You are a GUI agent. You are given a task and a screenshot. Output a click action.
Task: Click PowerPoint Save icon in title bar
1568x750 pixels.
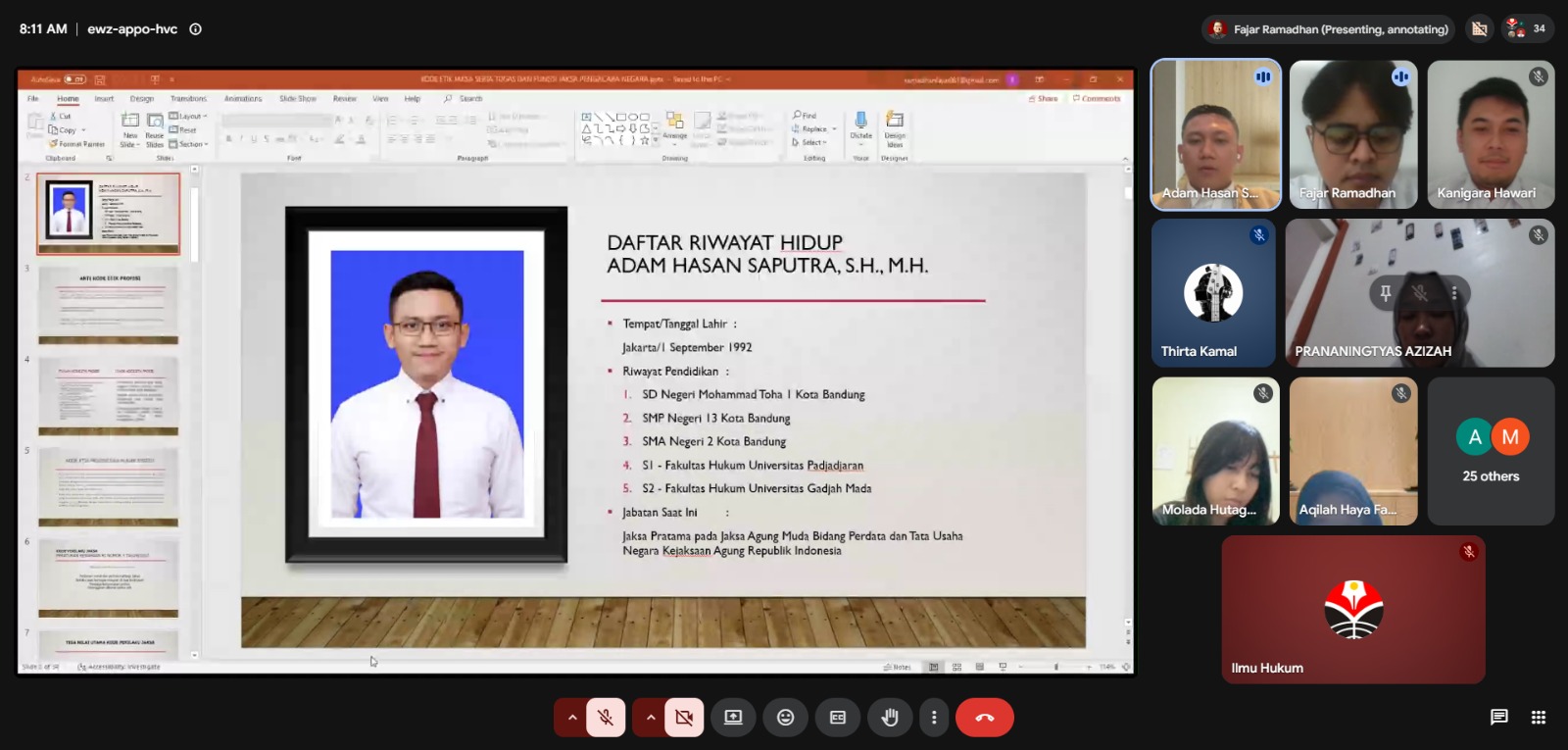tap(100, 79)
